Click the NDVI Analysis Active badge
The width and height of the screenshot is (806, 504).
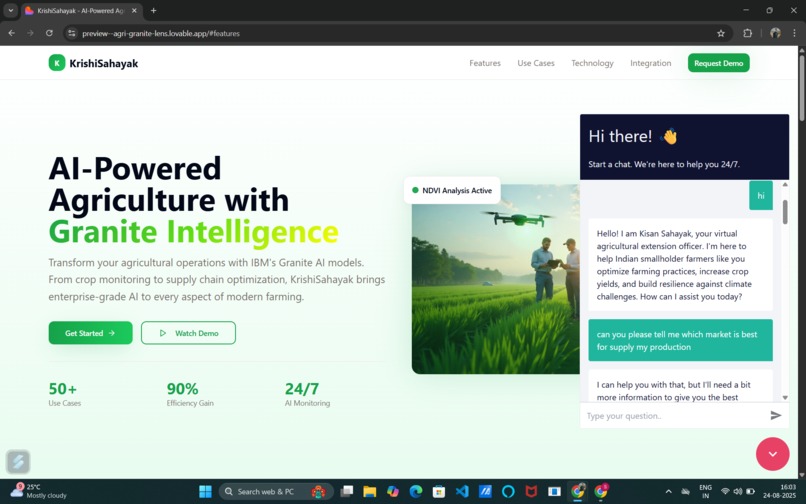(452, 190)
